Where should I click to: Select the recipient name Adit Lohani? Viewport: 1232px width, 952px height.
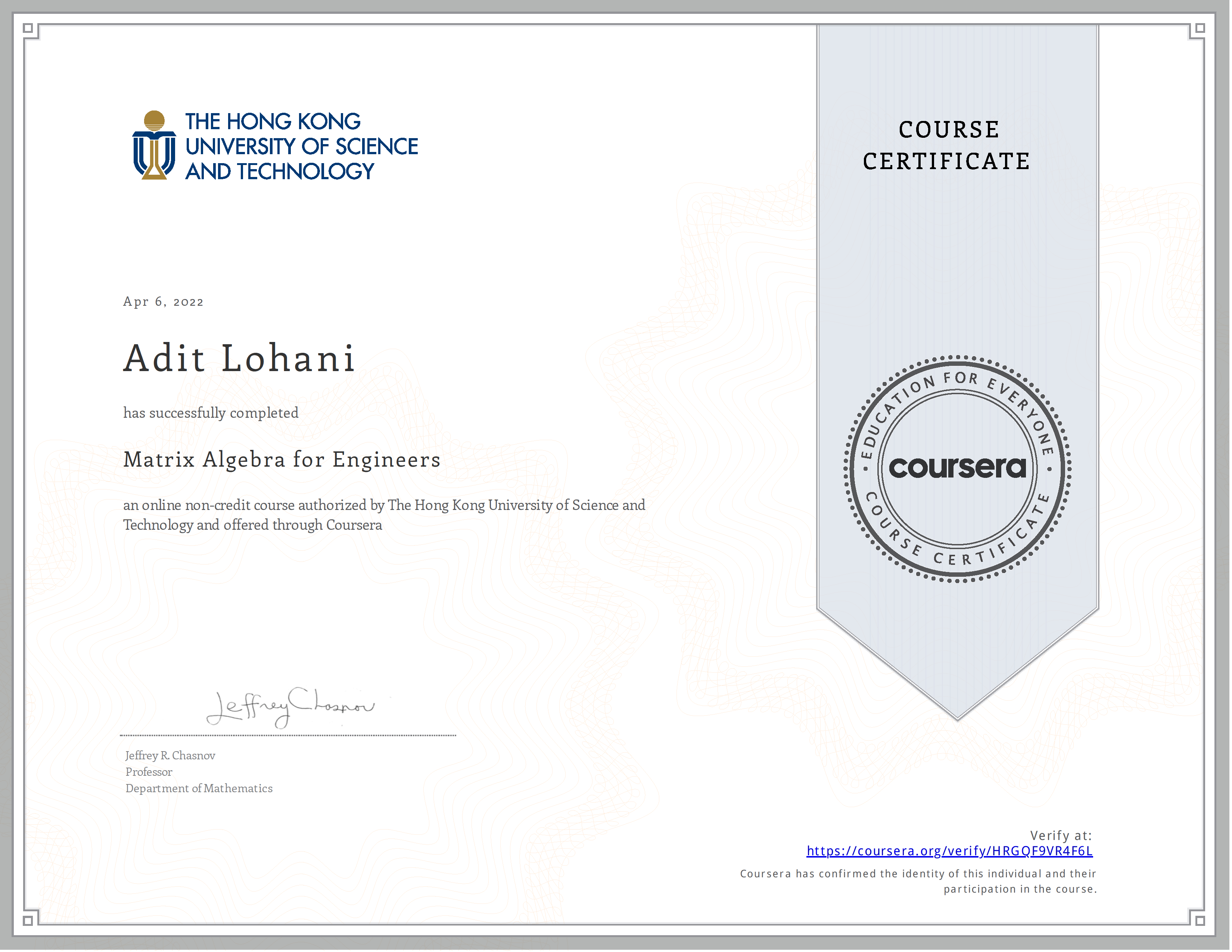pyautogui.click(x=239, y=358)
